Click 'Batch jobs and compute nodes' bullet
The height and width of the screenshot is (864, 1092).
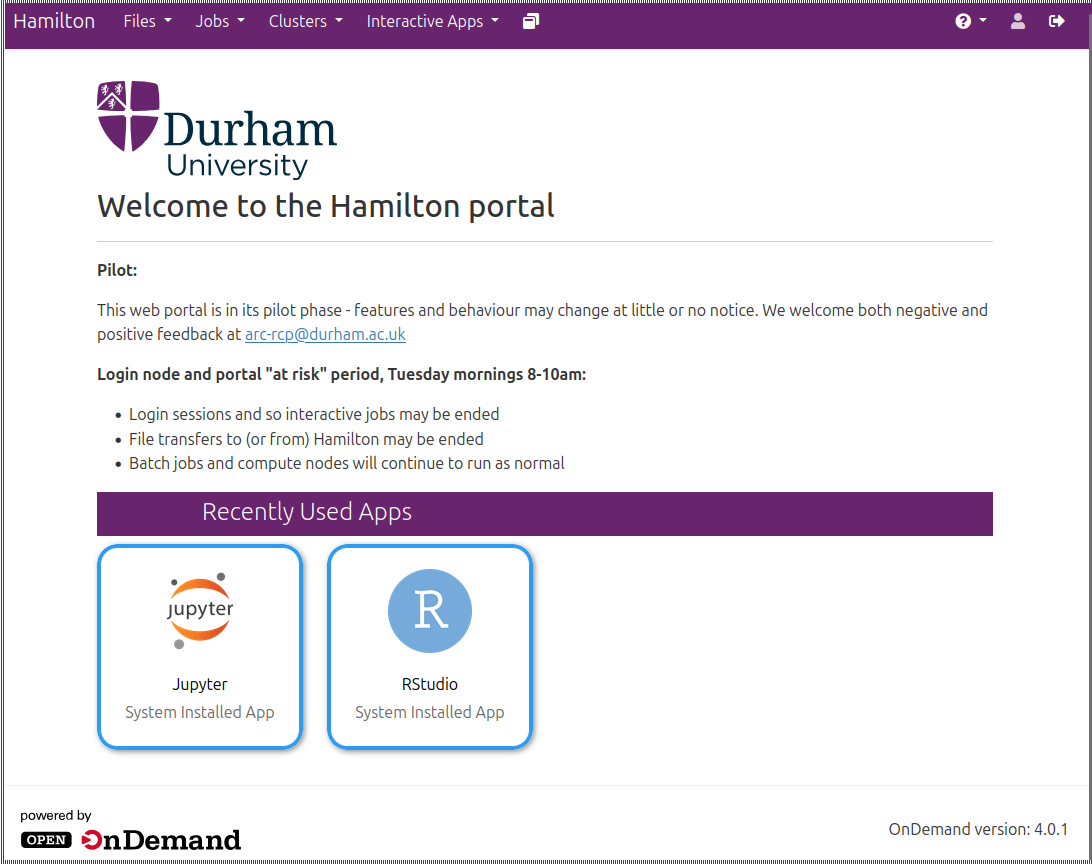pos(347,464)
